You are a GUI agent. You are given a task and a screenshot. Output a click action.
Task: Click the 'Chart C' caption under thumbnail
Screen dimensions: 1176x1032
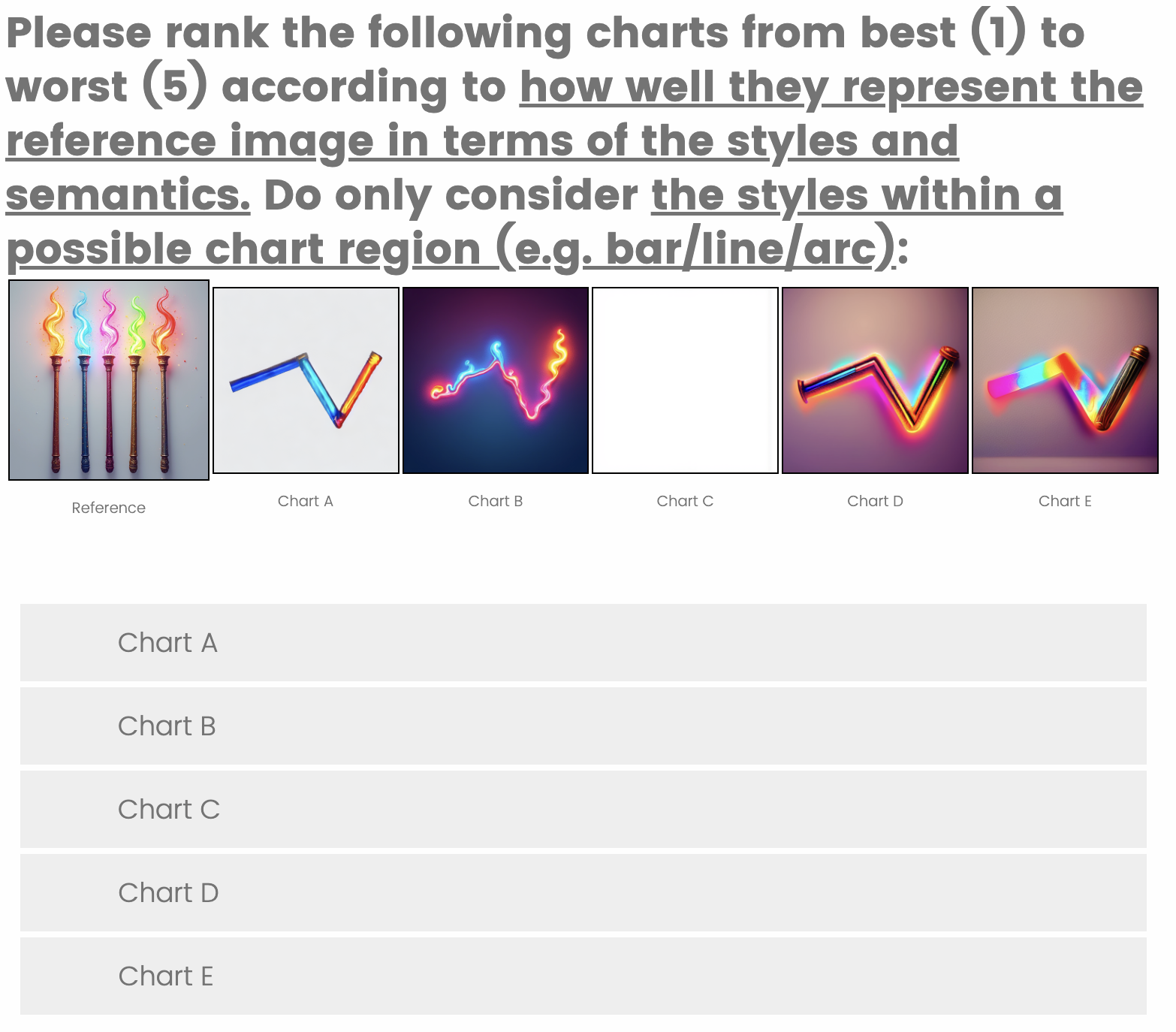685,501
